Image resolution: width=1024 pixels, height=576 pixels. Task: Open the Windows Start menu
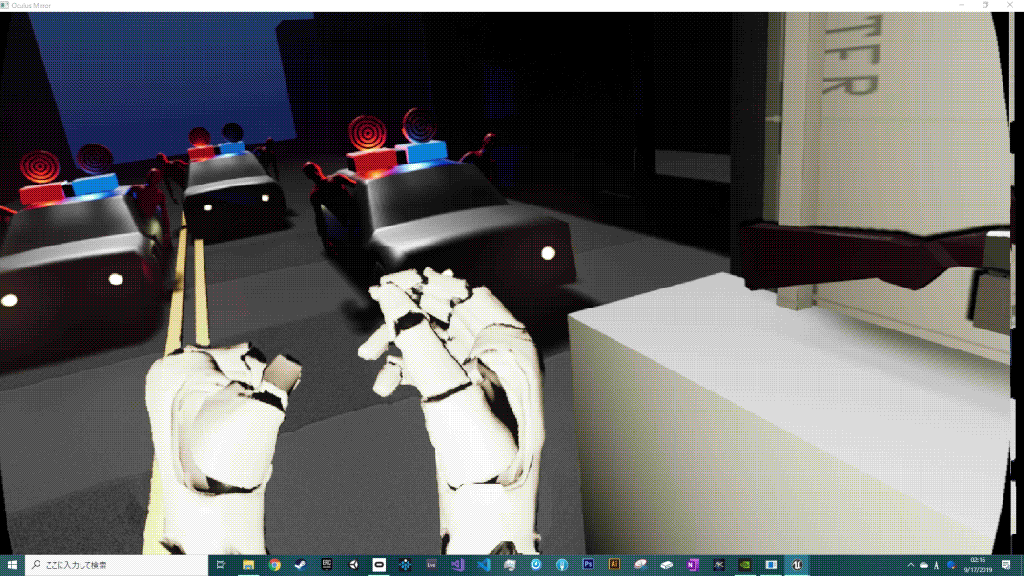pyautogui.click(x=12, y=565)
